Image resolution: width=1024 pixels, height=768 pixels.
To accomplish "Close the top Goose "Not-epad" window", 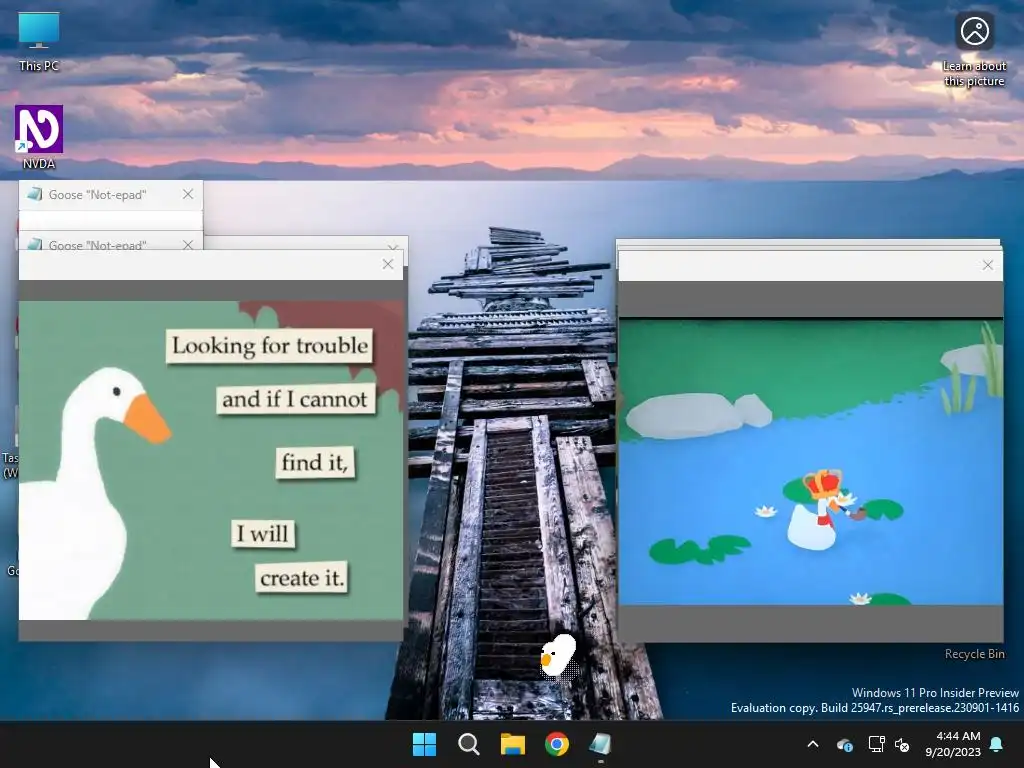I will [x=188, y=194].
